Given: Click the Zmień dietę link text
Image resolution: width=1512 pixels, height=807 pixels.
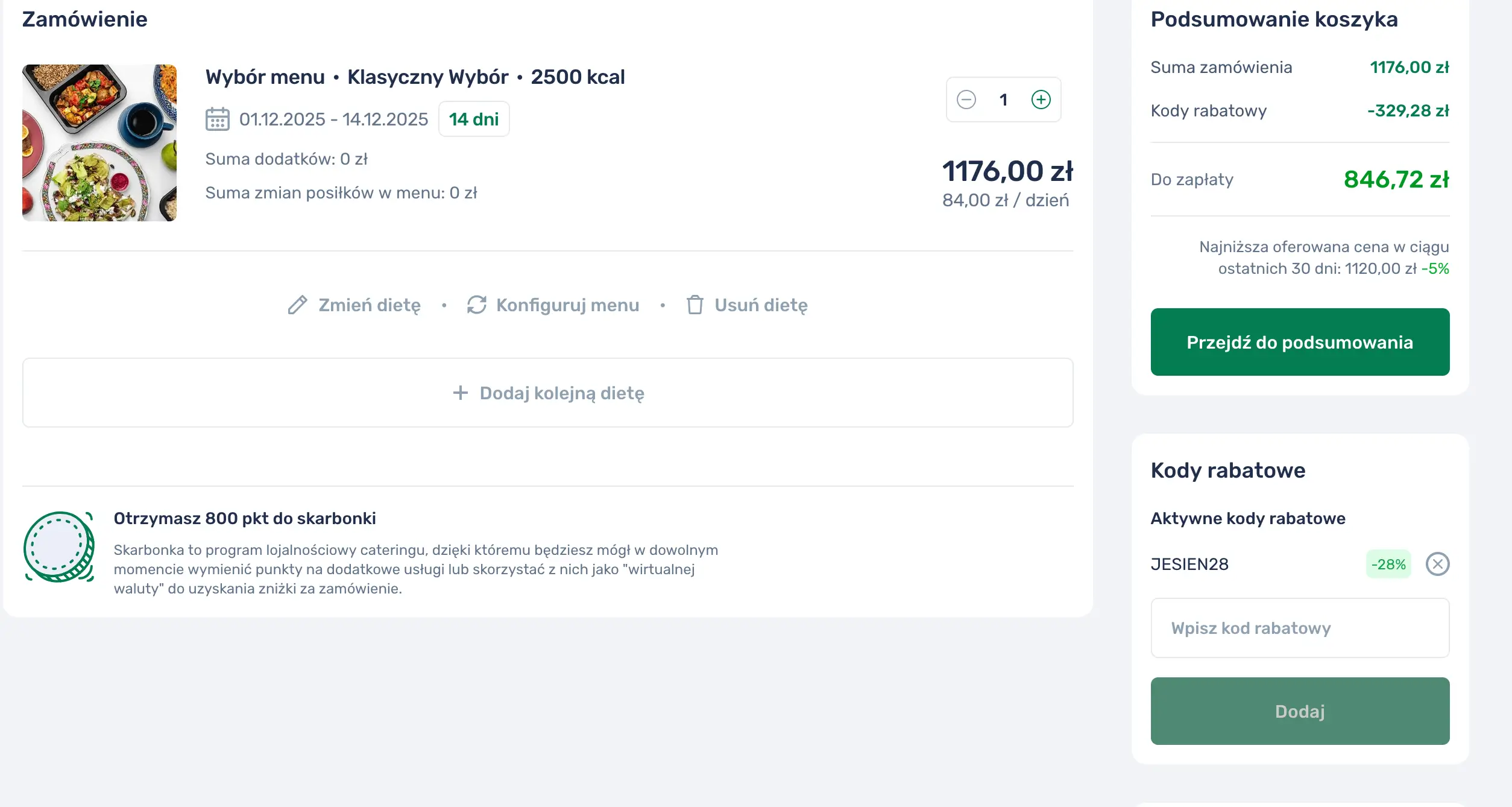Looking at the screenshot, I should coord(370,305).
